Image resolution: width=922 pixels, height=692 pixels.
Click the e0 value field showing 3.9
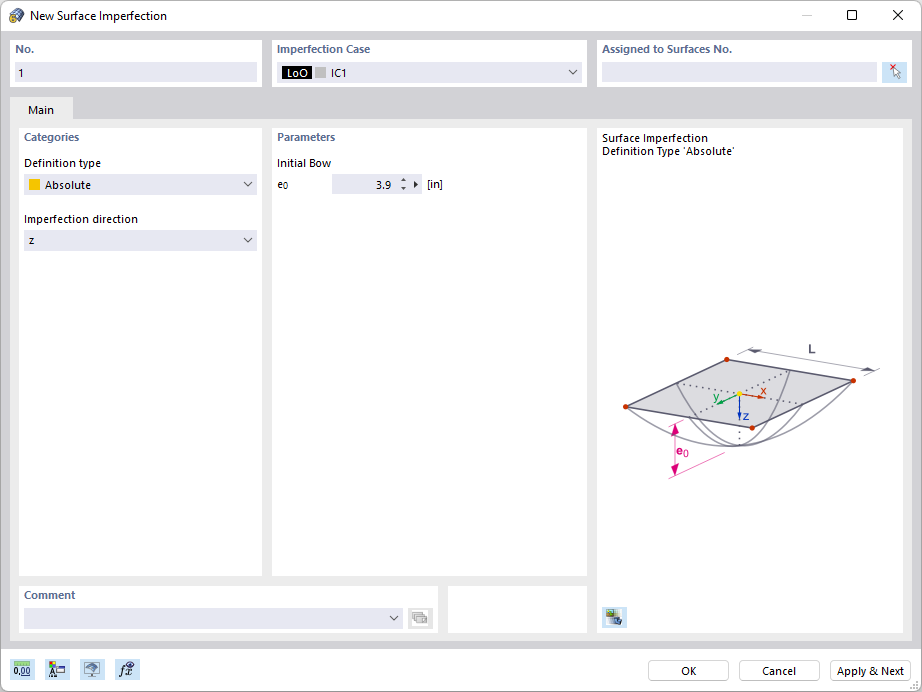pos(365,185)
